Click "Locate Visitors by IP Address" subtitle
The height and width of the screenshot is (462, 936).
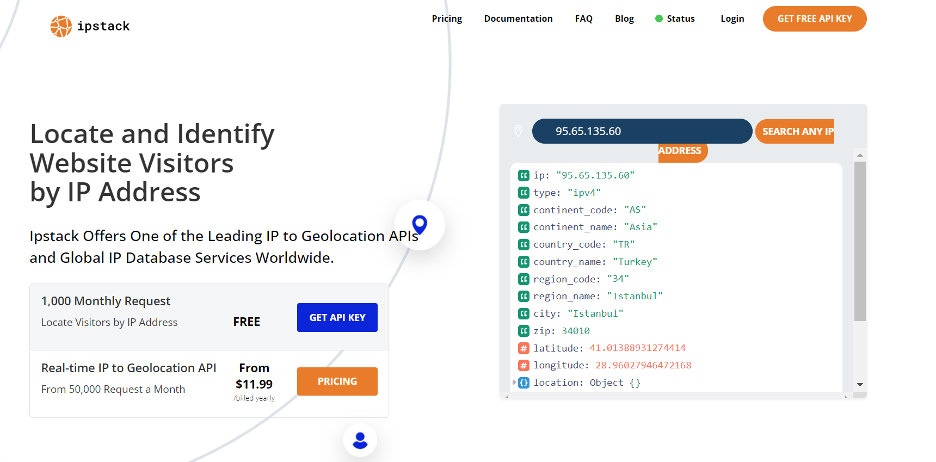109,322
